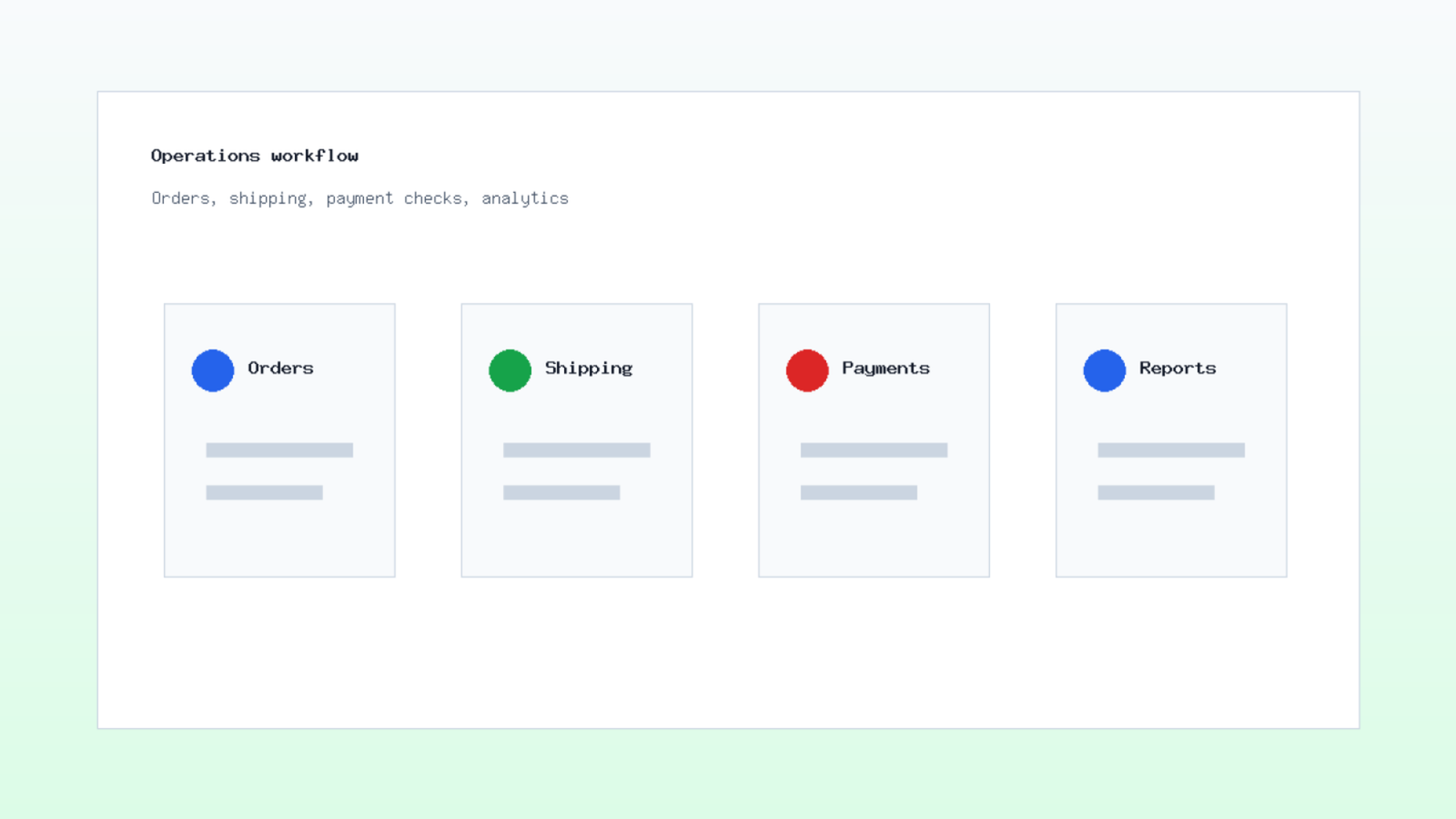Click the shorter placeholder bar in Payments card
The width and height of the screenshot is (1456, 819).
pos(859,492)
